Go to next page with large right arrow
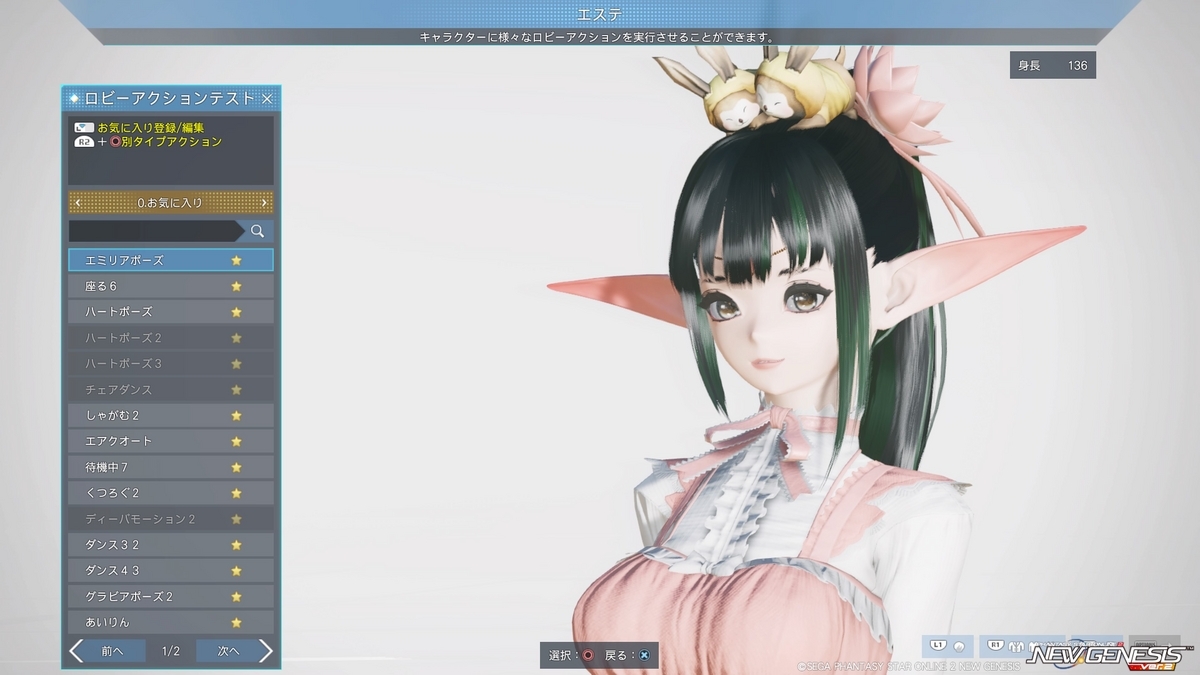This screenshot has height=675, width=1200. click(265, 651)
